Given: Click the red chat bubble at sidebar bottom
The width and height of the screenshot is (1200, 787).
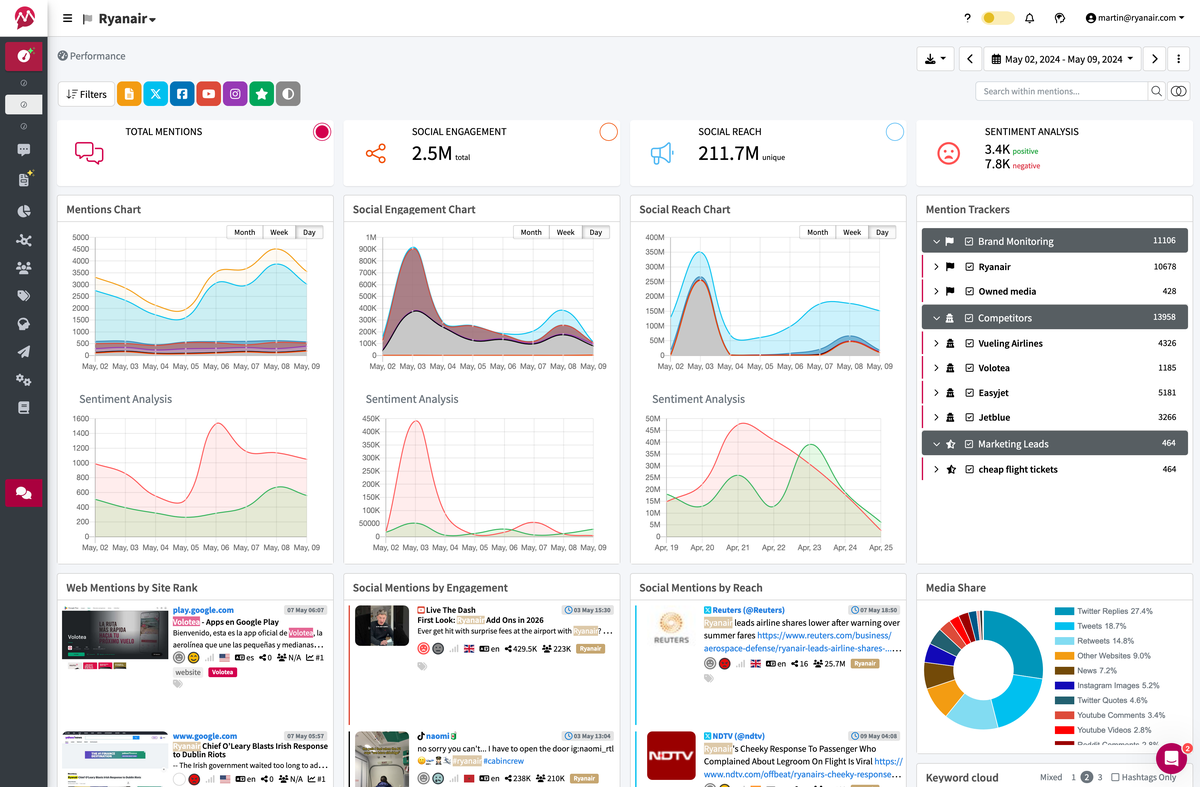Looking at the screenshot, I should tap(24, 493).
